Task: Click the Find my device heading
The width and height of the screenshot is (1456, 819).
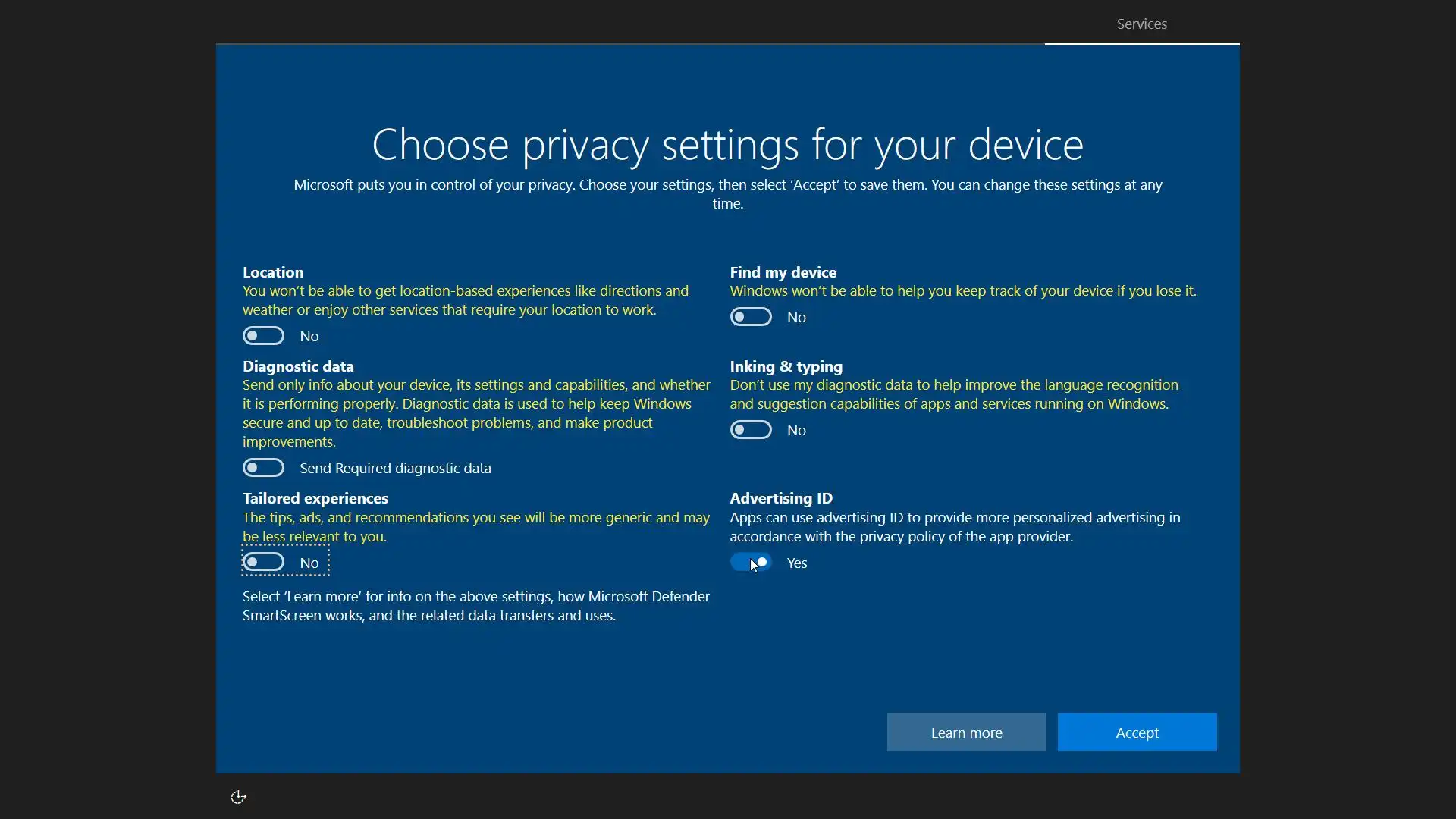Action: click(783, 272)
